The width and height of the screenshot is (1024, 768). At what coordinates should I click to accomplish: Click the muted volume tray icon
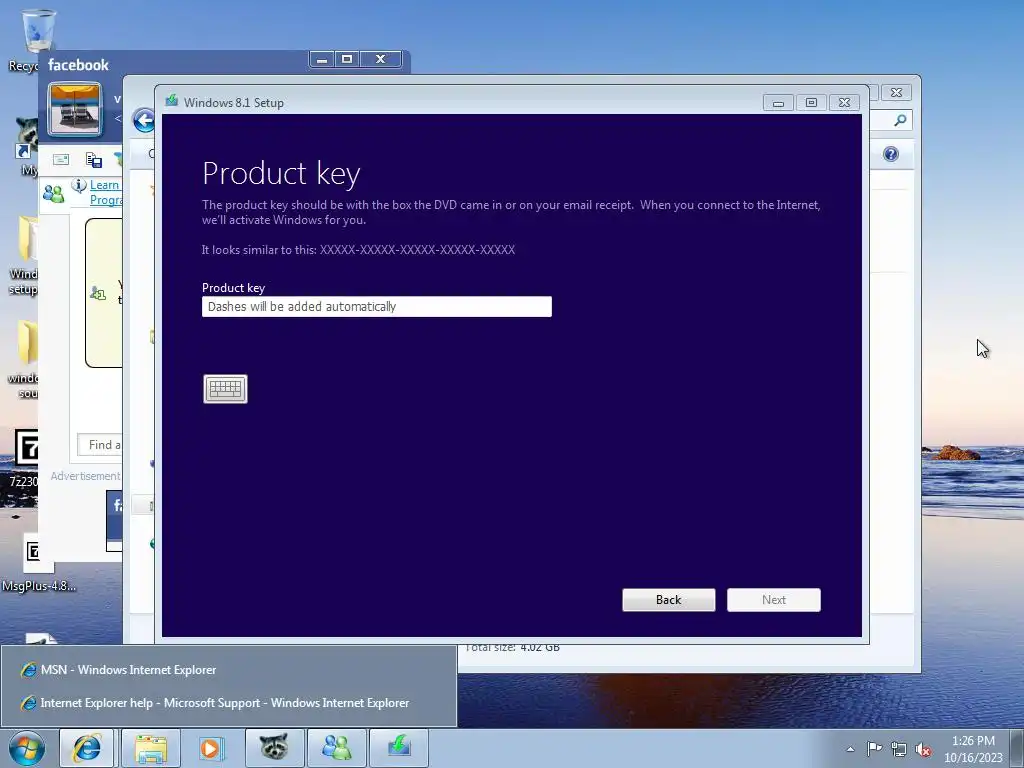(923, 749)
